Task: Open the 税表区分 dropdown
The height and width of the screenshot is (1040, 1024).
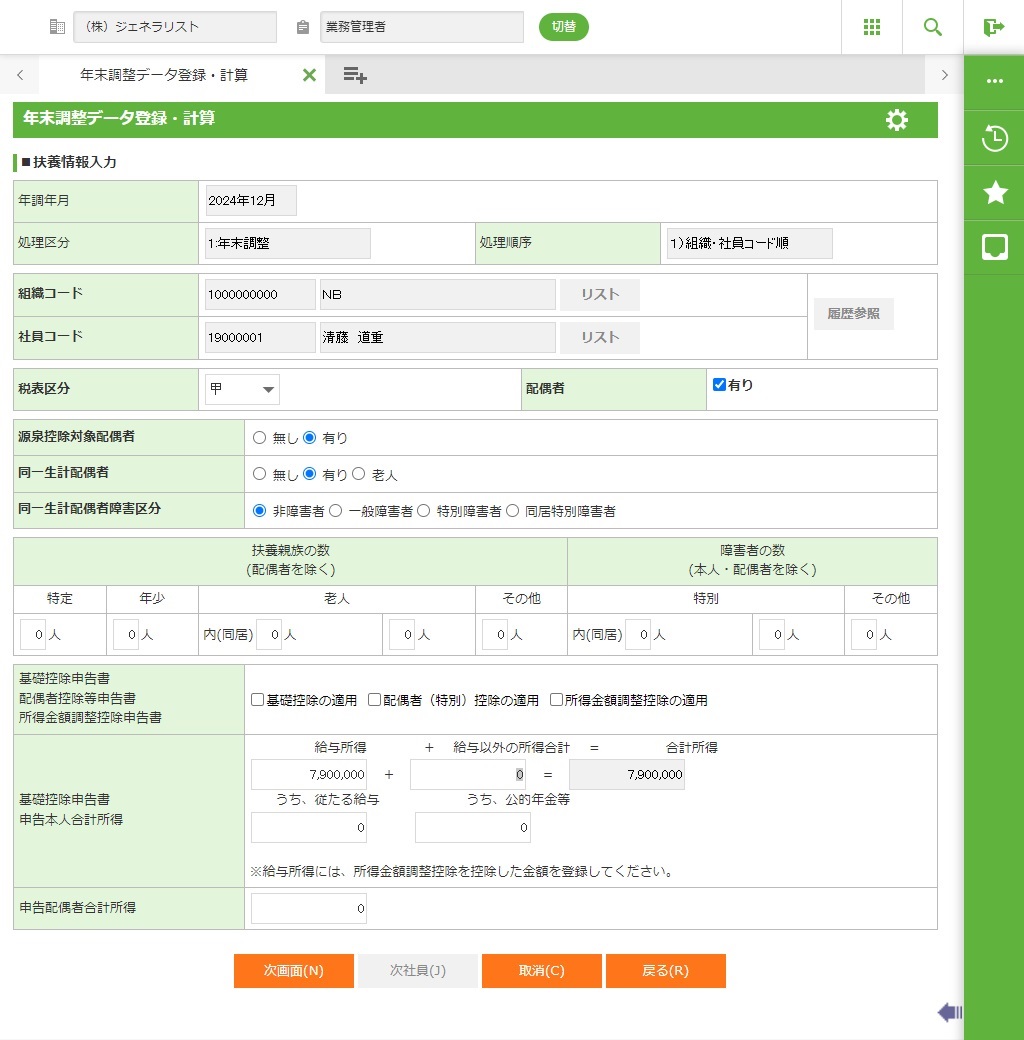Action: [242, 389]
